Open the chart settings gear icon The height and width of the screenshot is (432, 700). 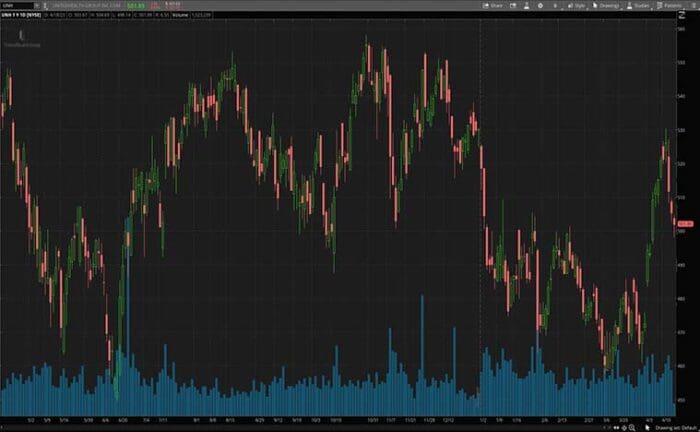(540, 5)
